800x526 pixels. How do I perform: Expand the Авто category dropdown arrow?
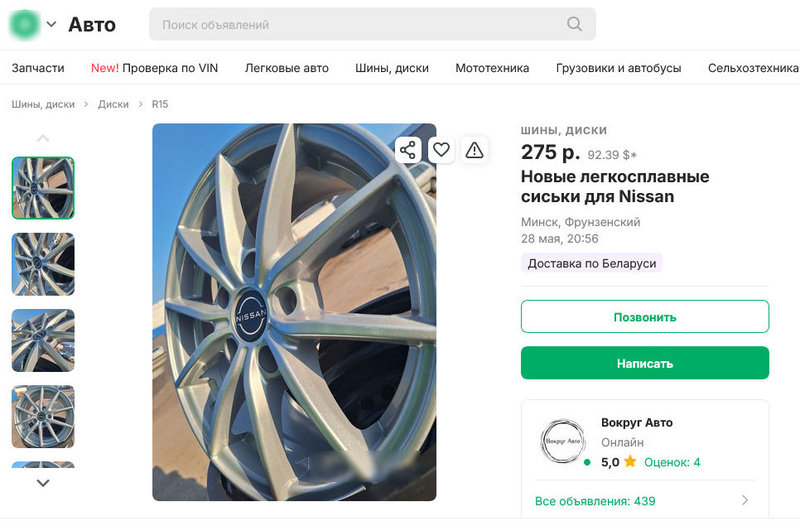click(51, 24)
